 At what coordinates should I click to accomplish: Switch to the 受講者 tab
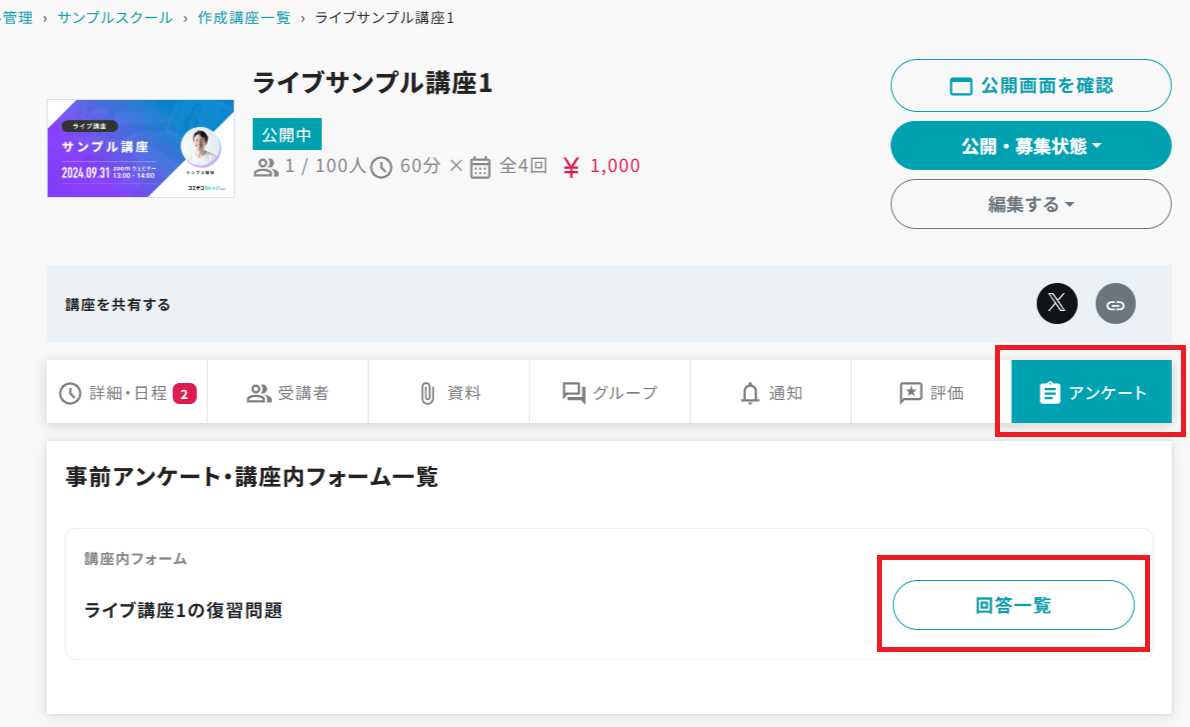click(288, 393)
